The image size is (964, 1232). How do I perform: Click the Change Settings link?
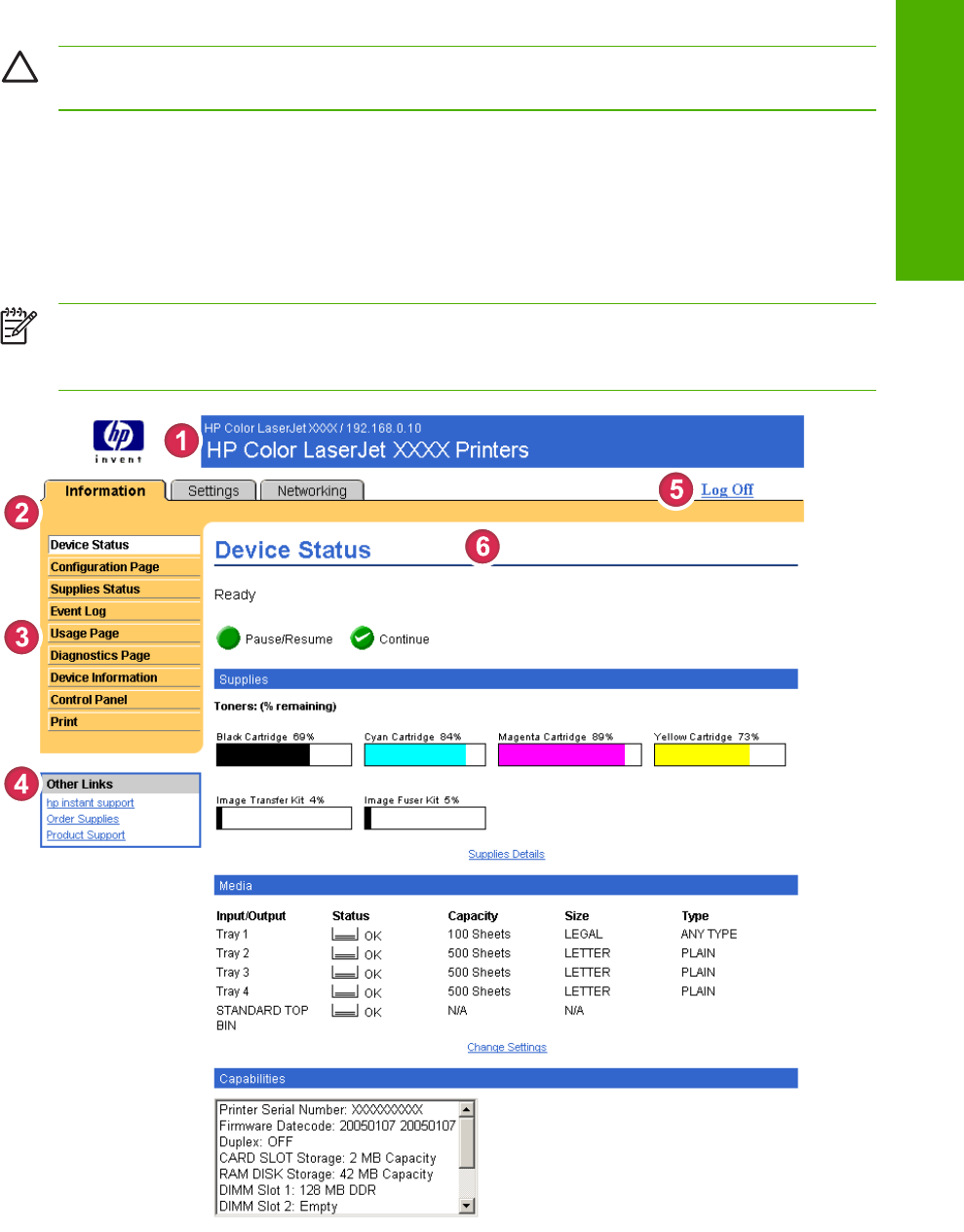pos(507,1047)
